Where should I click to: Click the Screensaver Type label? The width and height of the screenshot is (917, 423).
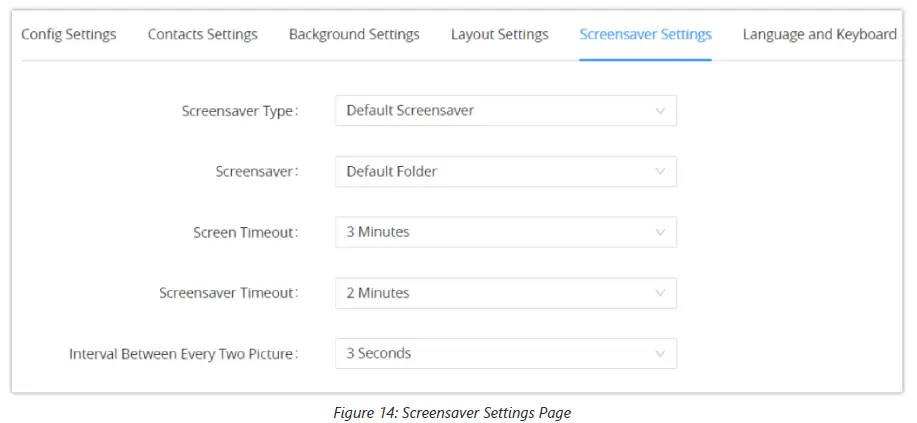pos(239,111)
